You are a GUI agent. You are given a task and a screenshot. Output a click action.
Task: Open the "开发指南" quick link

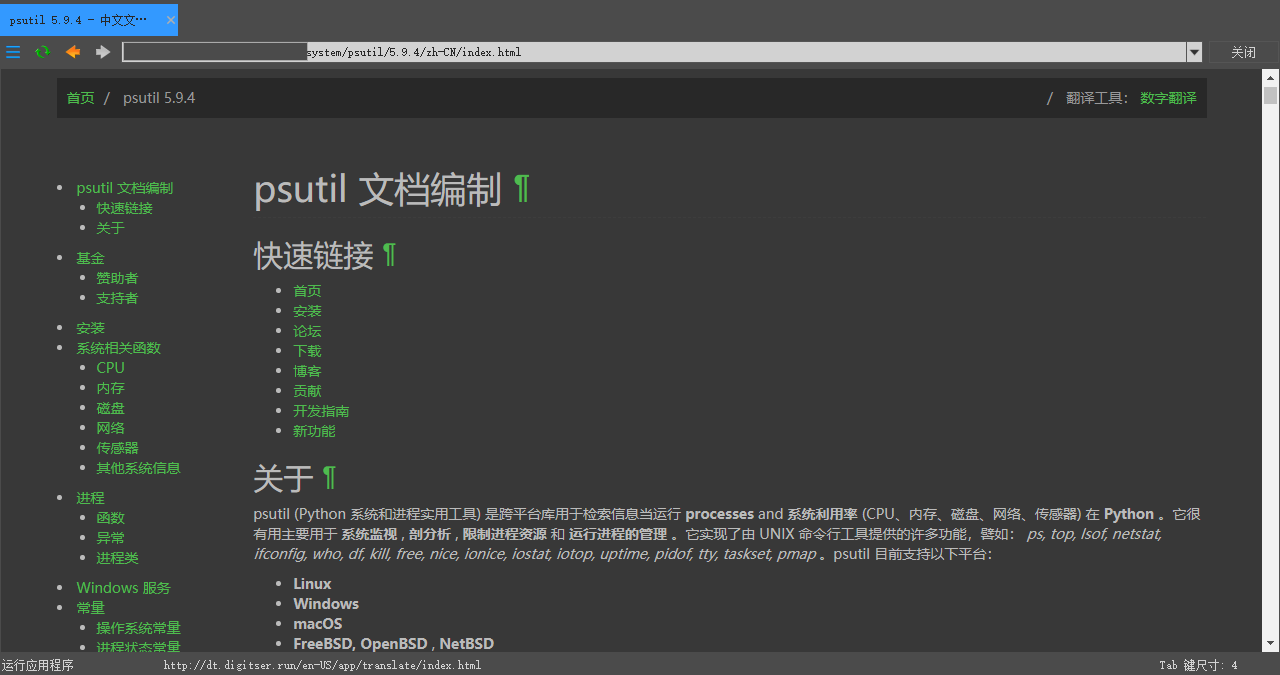pyautogui.click(x=321, y=410)
